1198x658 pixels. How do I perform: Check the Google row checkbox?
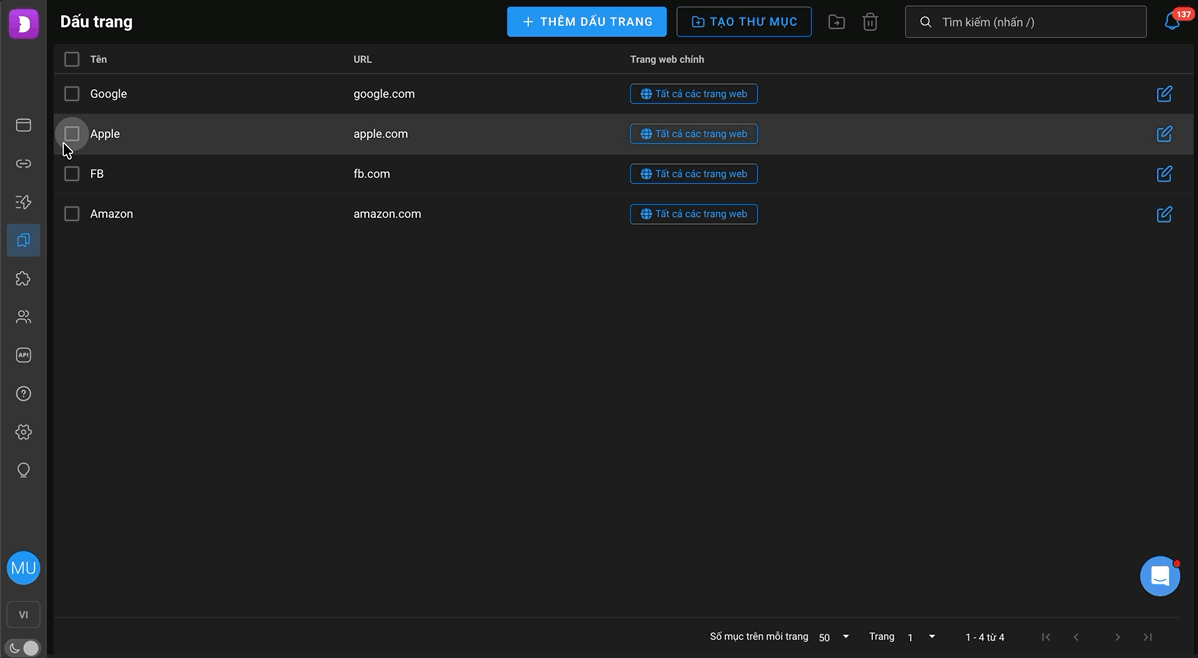click(x=72, y=94)
